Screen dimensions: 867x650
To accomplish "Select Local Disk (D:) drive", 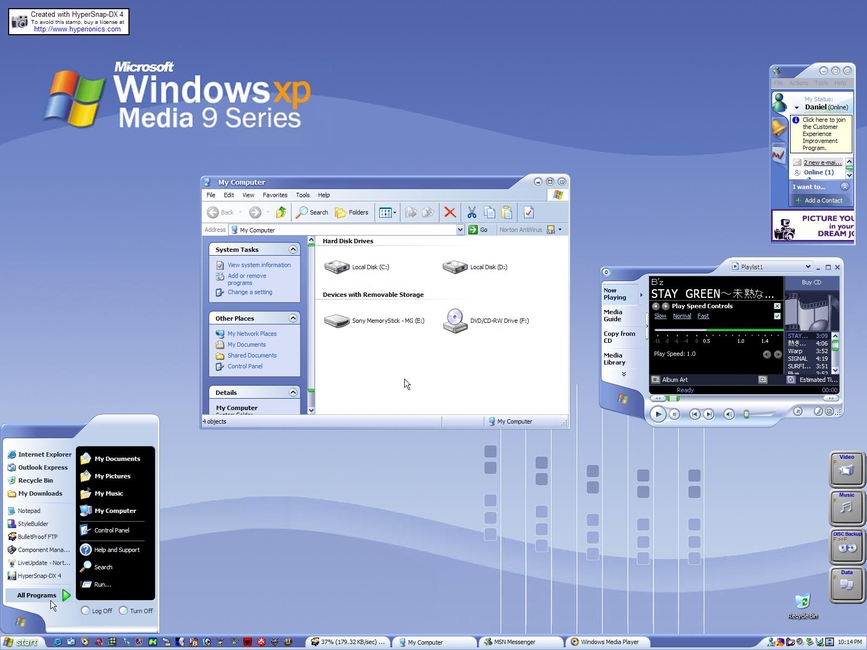I will (474, 267).
